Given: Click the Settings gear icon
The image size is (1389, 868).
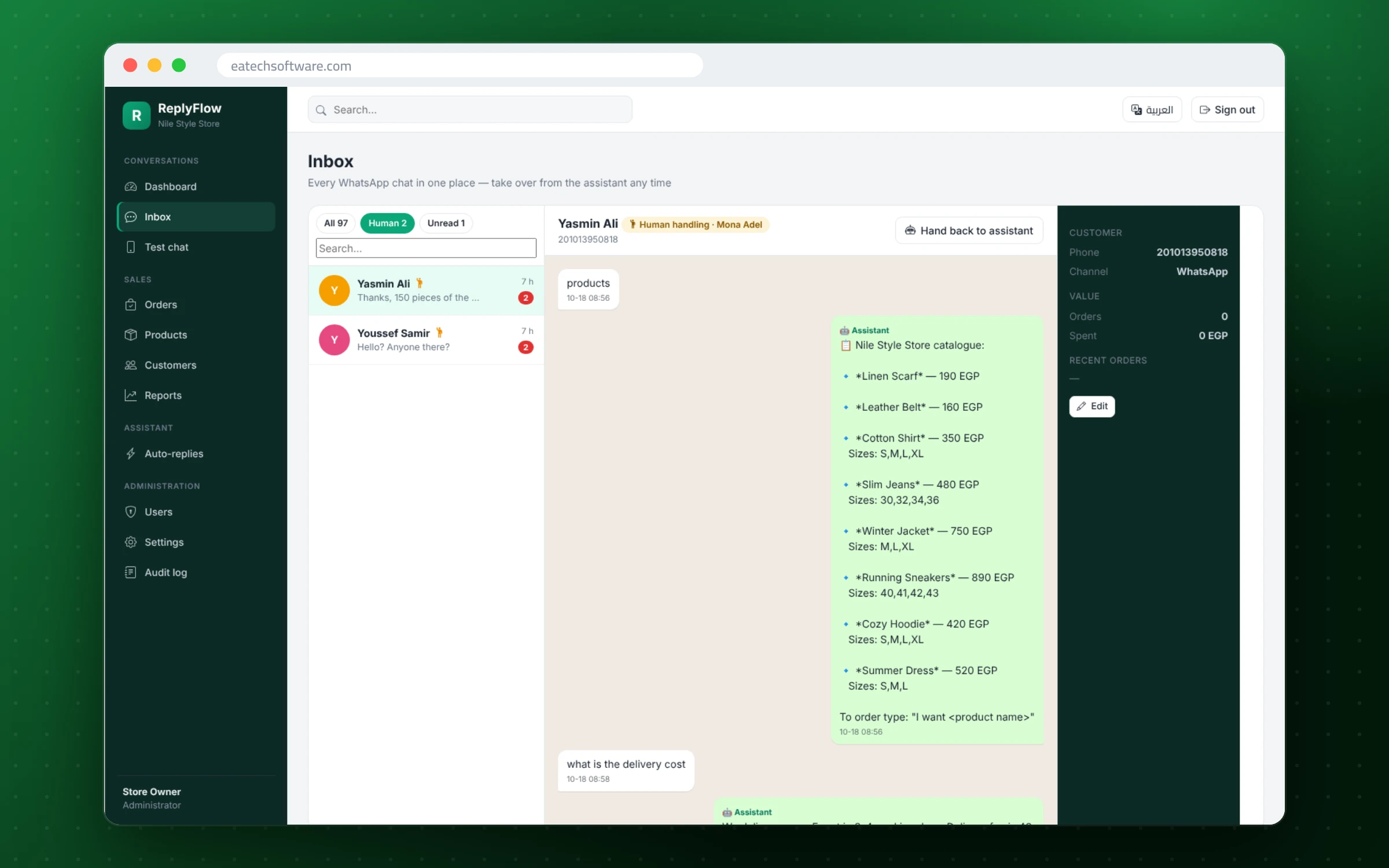Looking at the screenshot, I should tap(131, 542).
